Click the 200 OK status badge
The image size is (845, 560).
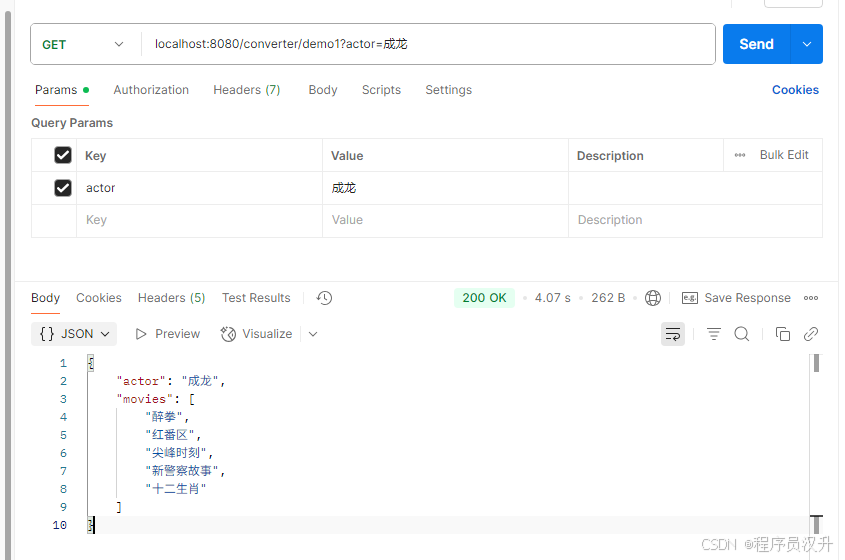pos(484,298)
